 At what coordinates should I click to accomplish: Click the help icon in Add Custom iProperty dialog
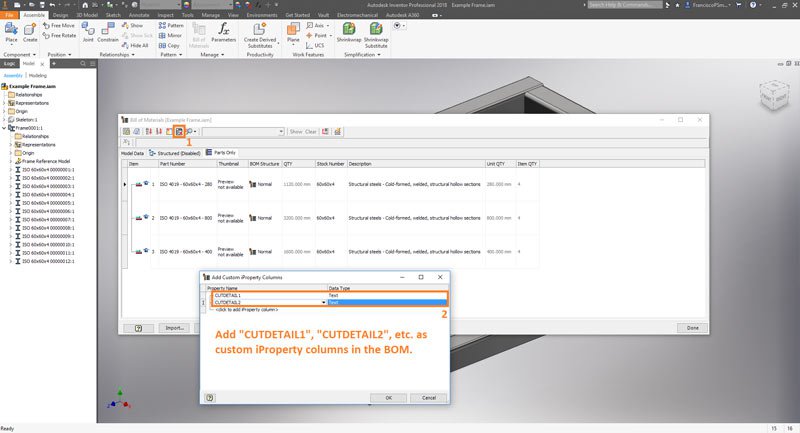(210, 398)
